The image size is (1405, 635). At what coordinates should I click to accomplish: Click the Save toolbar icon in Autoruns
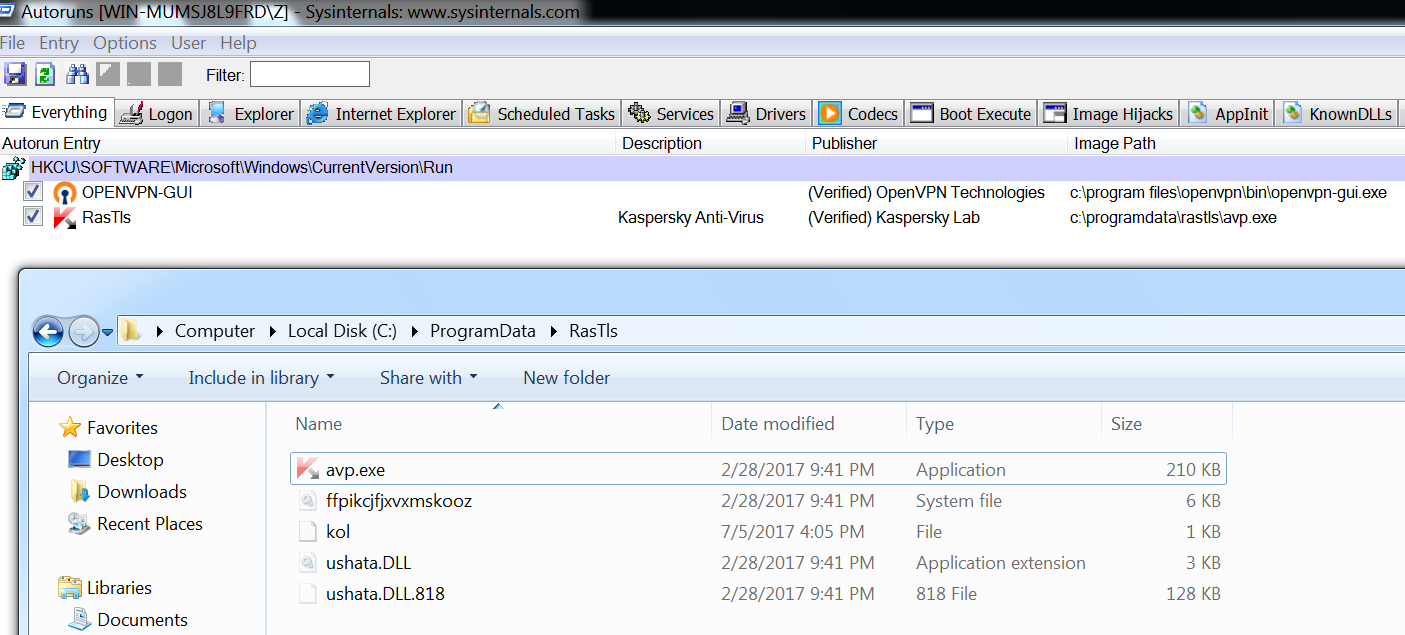click(x=15, y=74)
